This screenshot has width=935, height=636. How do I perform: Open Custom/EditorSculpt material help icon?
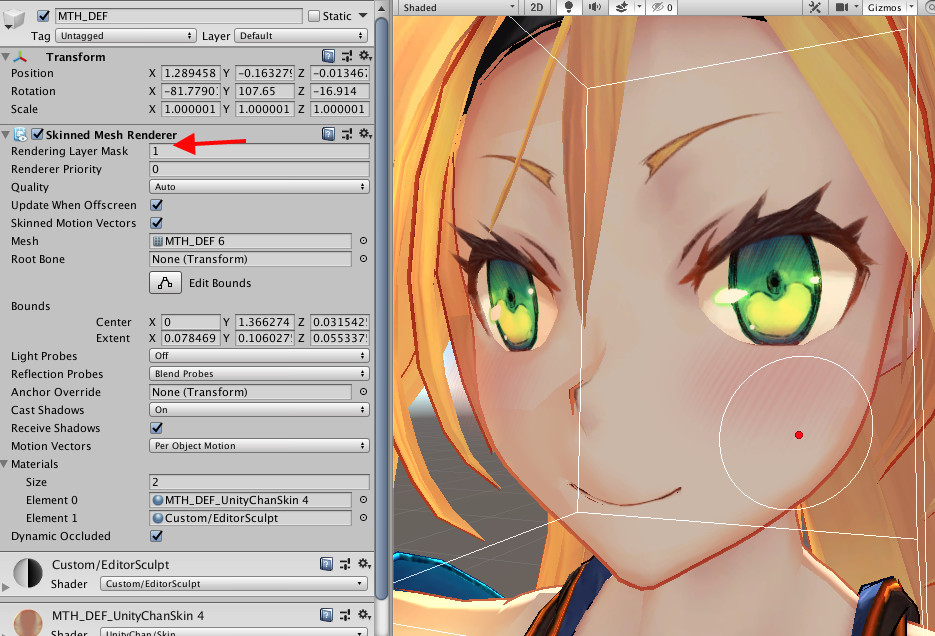point(326,564)
